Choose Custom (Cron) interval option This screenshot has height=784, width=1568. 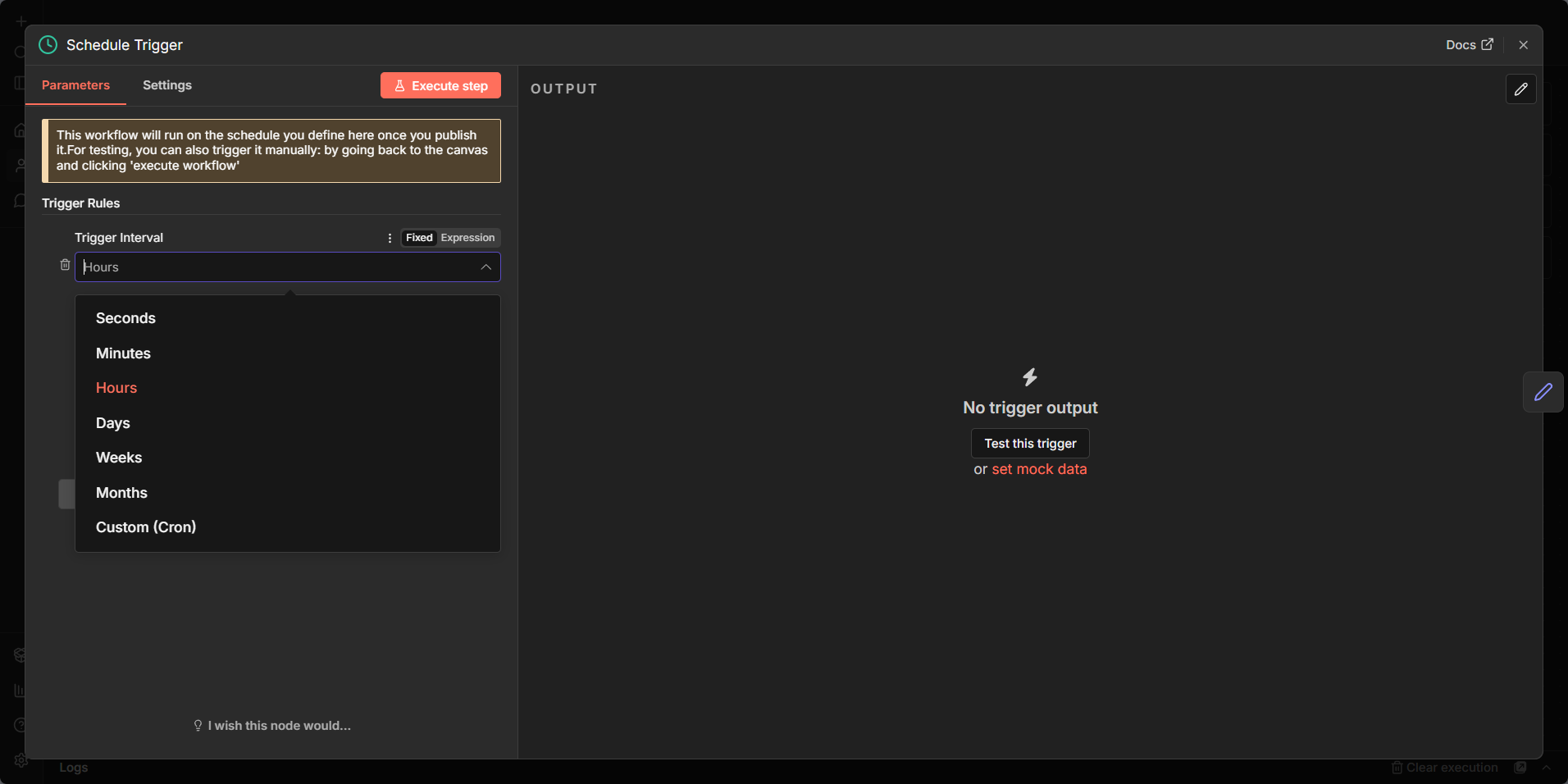[146, 527]
